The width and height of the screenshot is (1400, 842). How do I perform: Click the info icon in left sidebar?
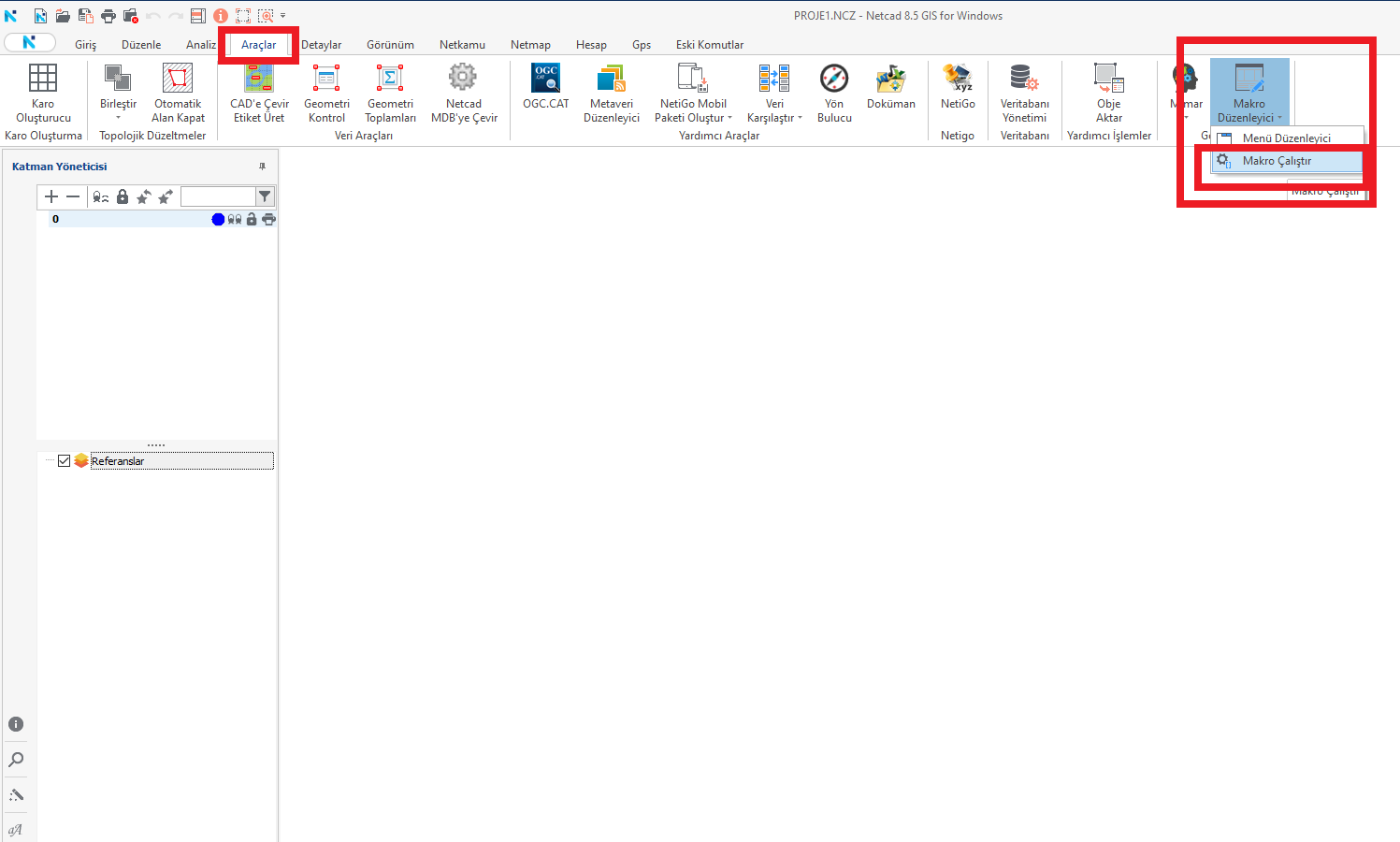tap(16, 724)
